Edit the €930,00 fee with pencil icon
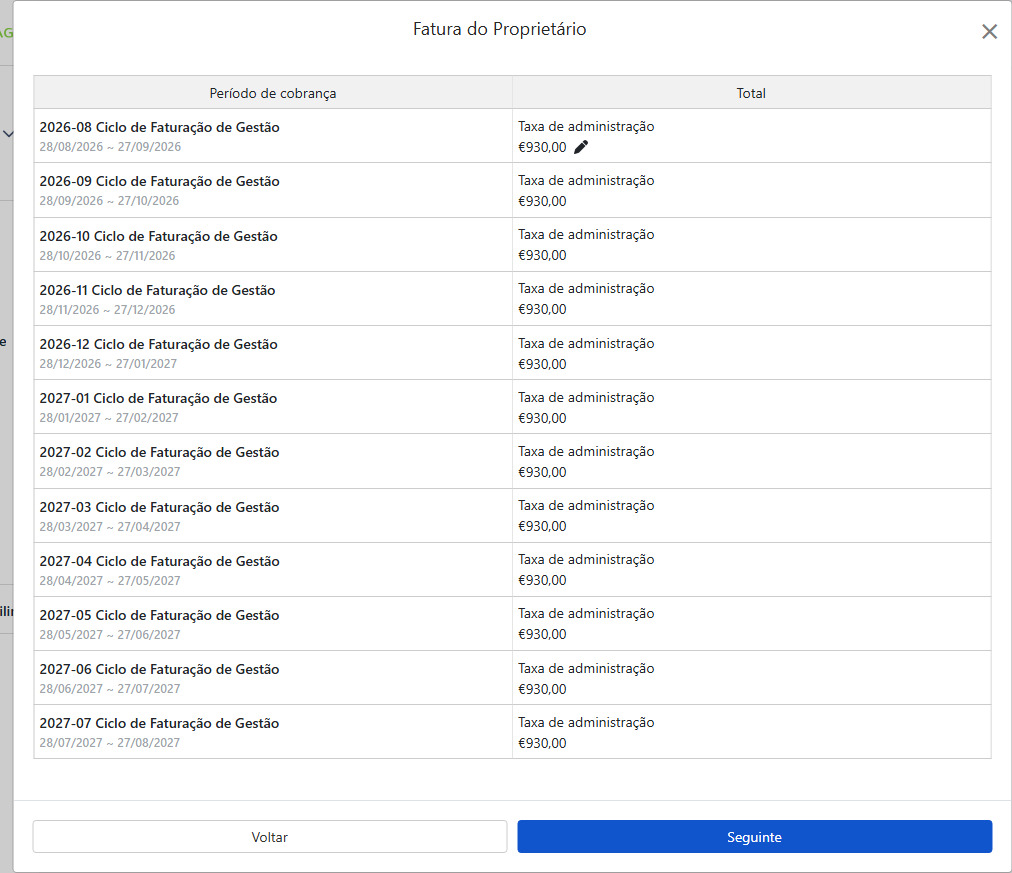Screen dimensions: 1012x873 point(581,147)
